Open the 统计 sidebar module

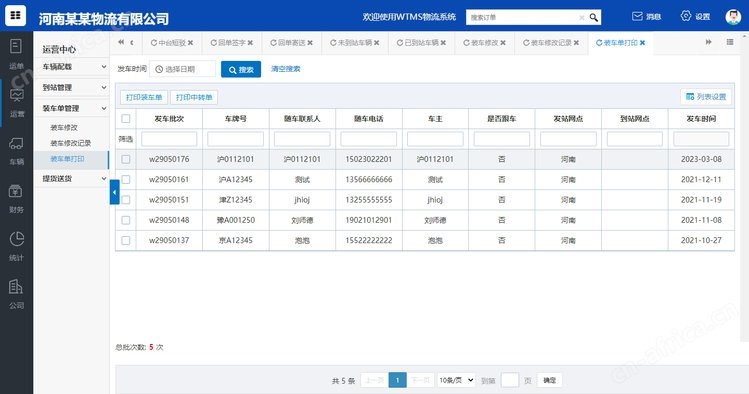[x=16, y=245]
